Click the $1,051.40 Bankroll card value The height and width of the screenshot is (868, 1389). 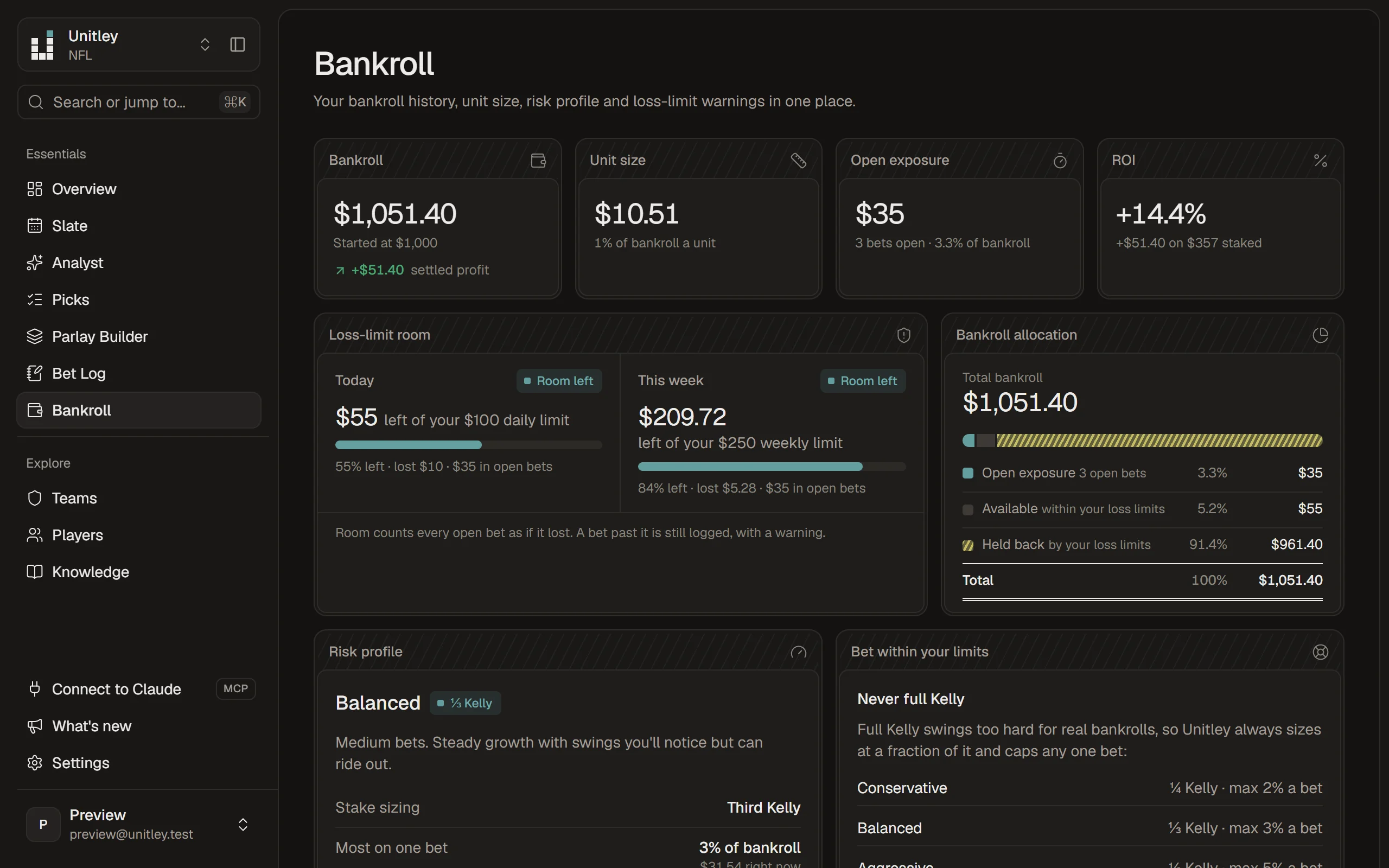coord(395,214)
